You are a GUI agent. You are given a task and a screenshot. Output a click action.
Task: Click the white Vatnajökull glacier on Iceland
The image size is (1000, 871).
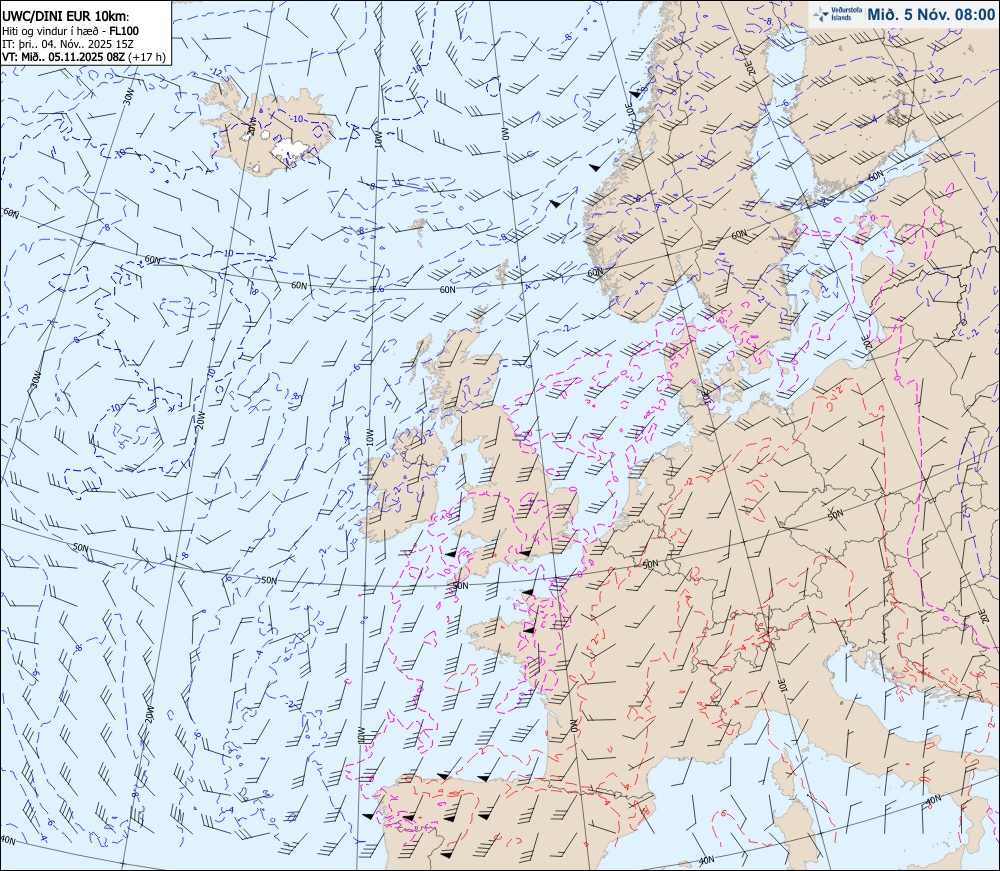tap(291, 150)
